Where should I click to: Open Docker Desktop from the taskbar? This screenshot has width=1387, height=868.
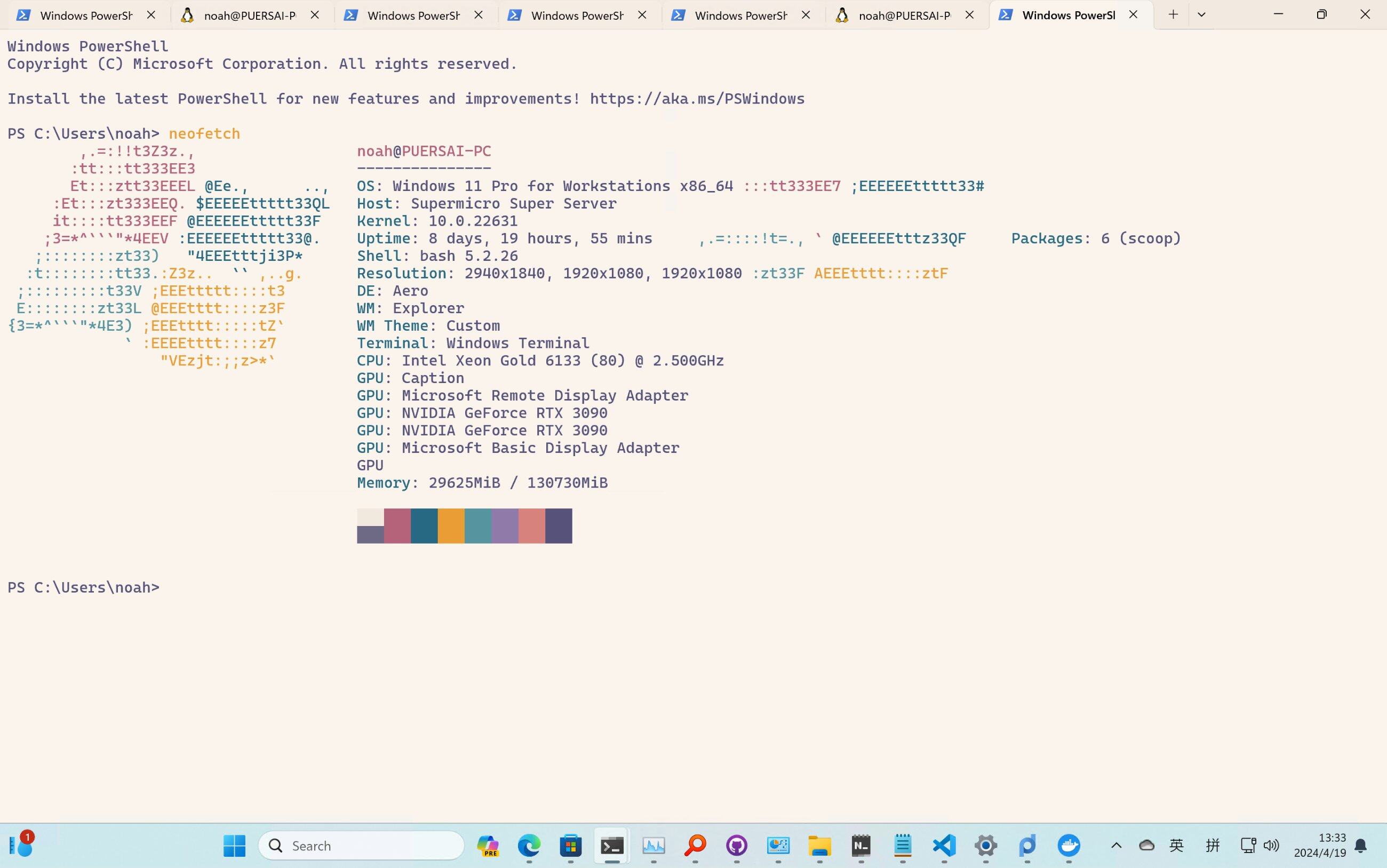1069,846
